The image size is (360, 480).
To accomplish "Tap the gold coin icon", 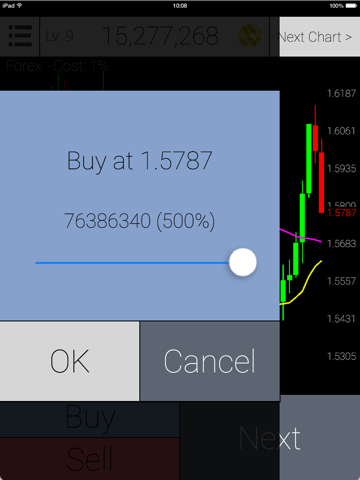I will pos(250,36).
